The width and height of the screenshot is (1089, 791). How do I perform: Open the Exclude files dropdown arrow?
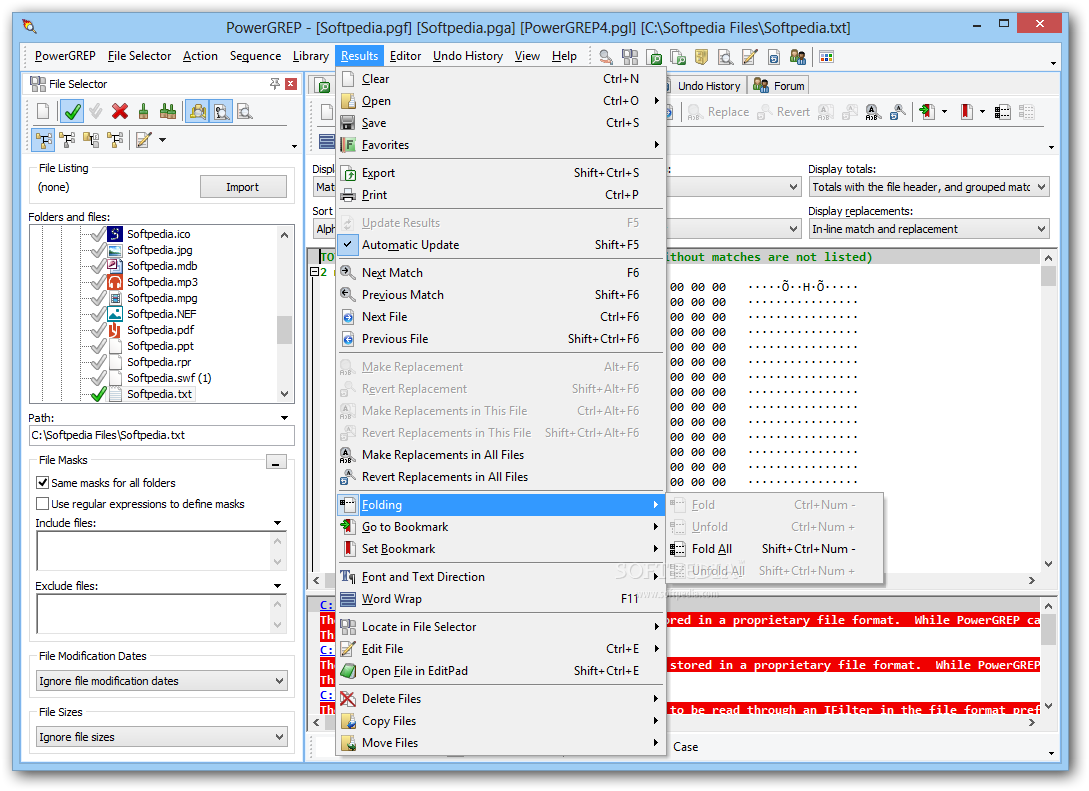pos(277,586)
